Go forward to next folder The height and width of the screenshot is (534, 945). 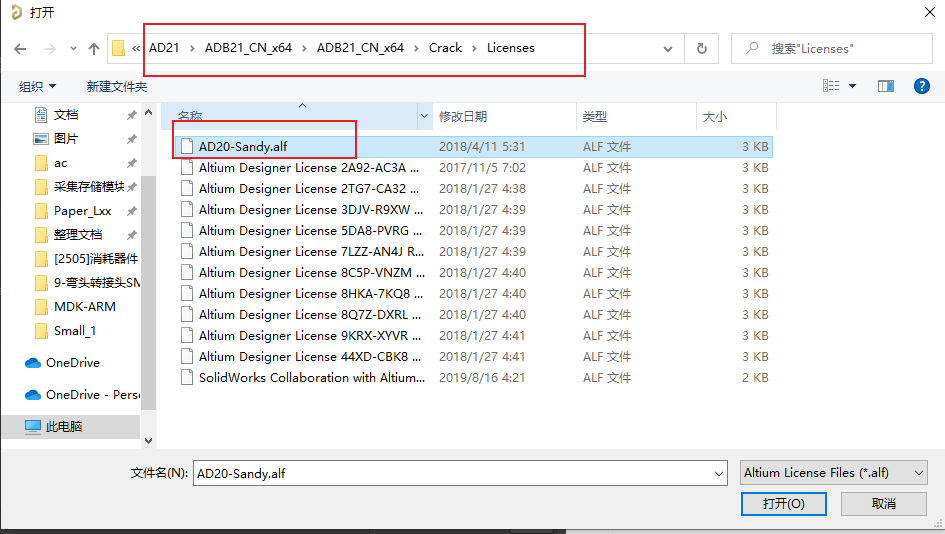(x=49, y=49)
